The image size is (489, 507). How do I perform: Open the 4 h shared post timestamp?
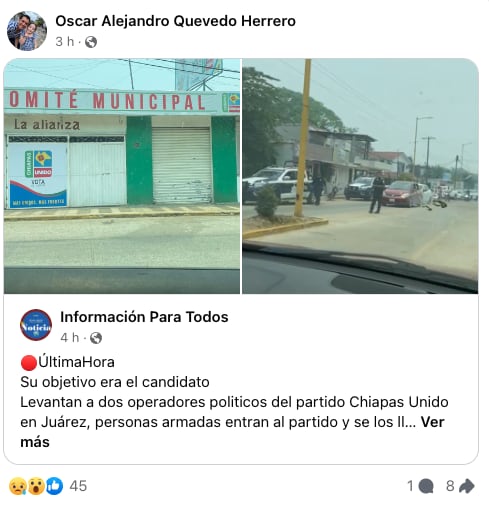tap(70, 338)
